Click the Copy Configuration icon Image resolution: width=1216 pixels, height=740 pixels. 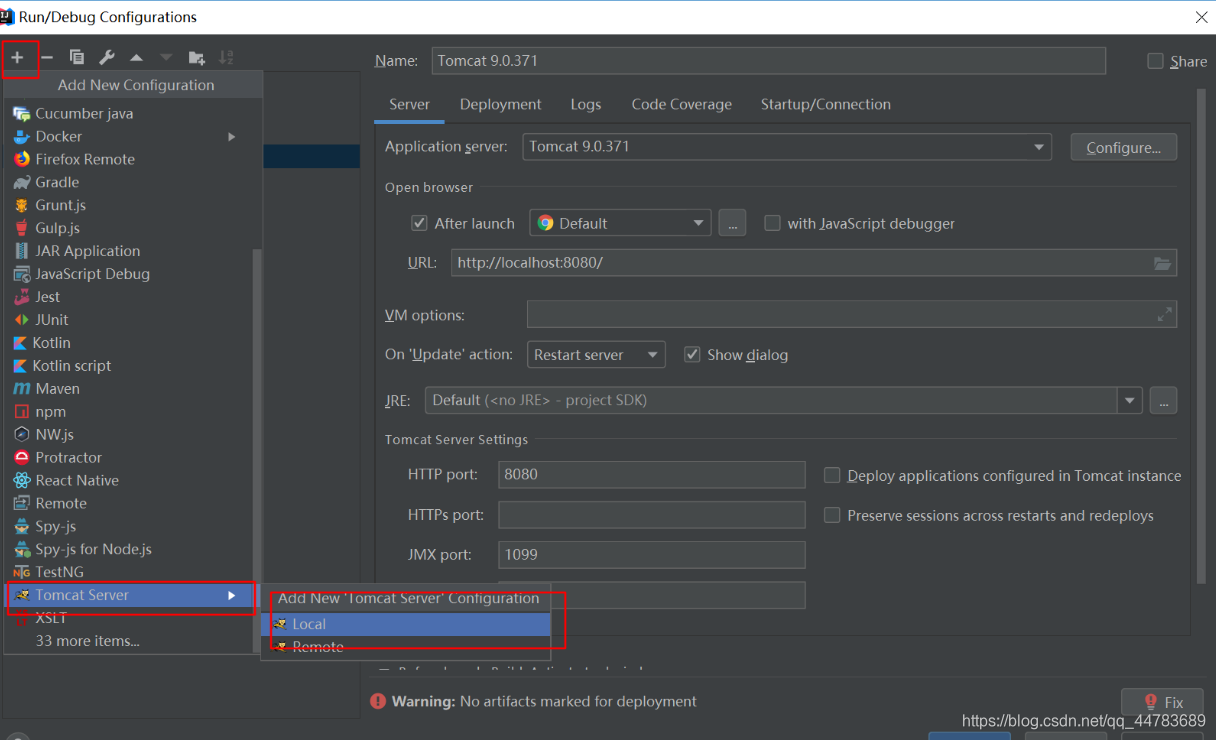(x=77, y=58)
